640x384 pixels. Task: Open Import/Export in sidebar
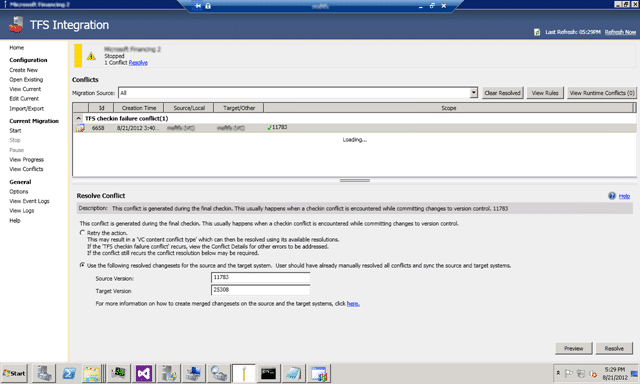27,109
